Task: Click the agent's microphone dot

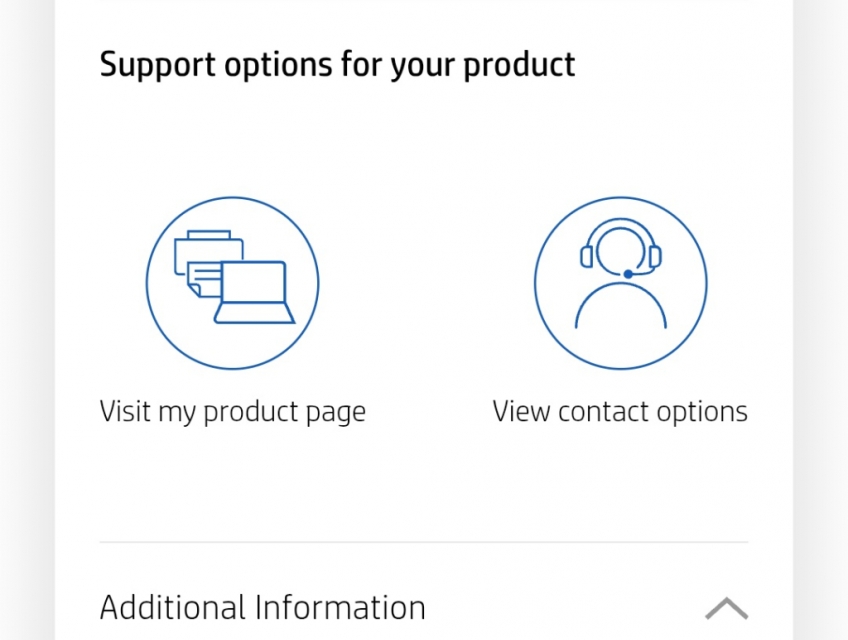Action: (x=628, y=273)
